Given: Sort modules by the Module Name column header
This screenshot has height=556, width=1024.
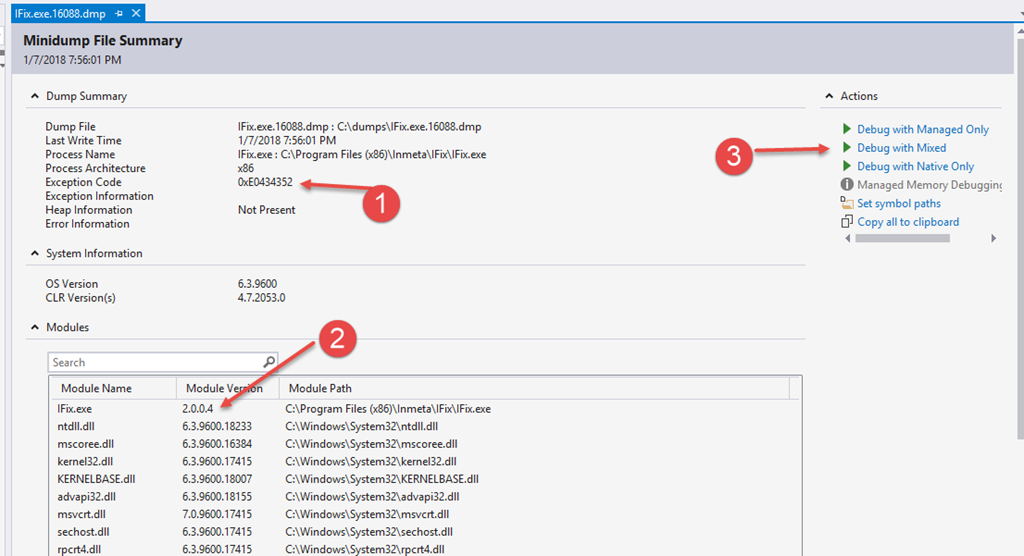Looking at the screenshot, I should [96, 388].
